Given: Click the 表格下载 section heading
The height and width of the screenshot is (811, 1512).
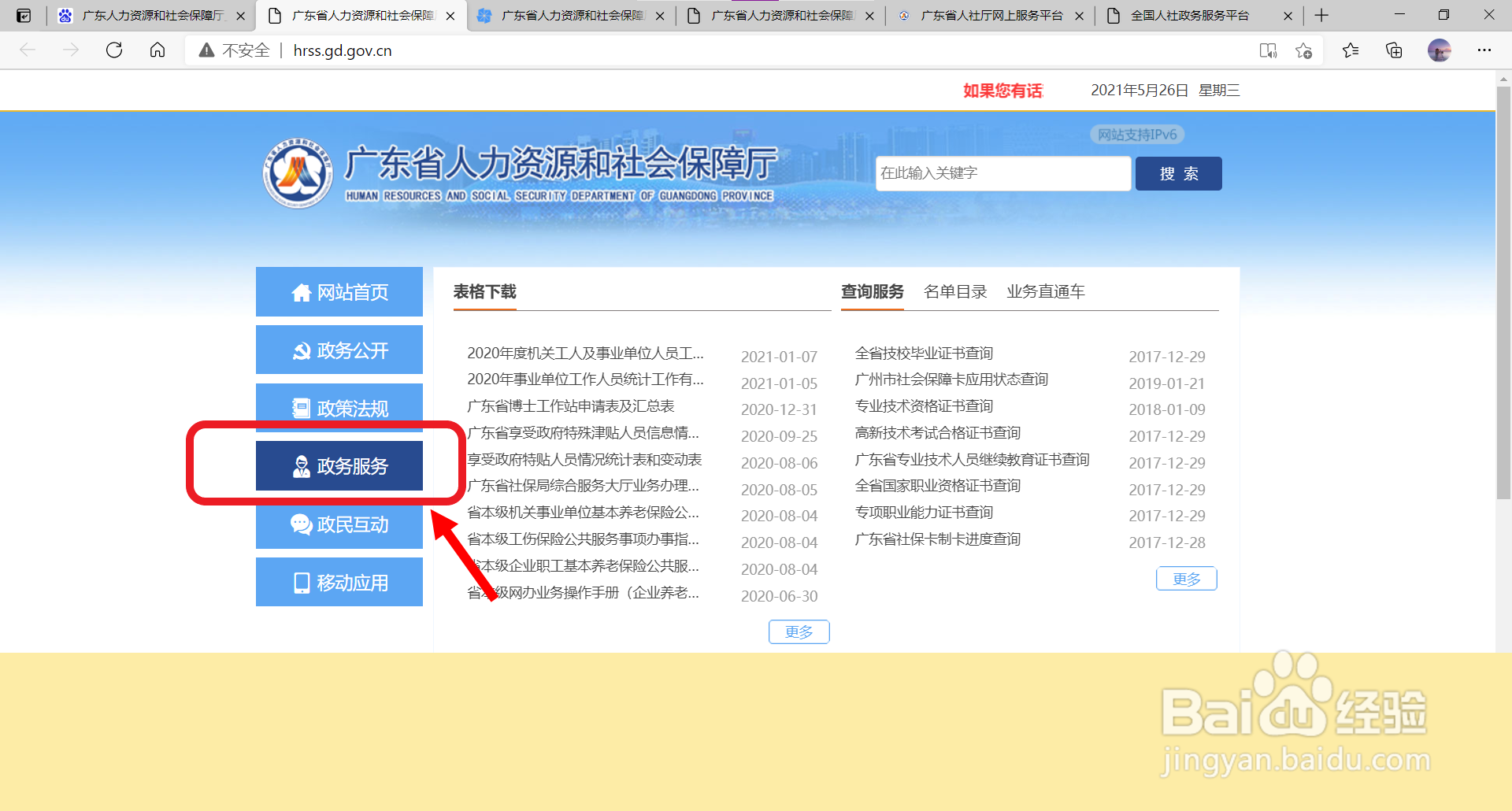Looking at the screenshot, I should 484,292.
